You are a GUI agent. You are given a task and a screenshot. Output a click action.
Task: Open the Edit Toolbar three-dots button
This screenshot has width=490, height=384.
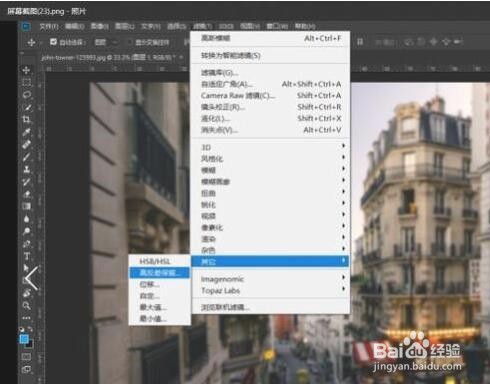26,318
